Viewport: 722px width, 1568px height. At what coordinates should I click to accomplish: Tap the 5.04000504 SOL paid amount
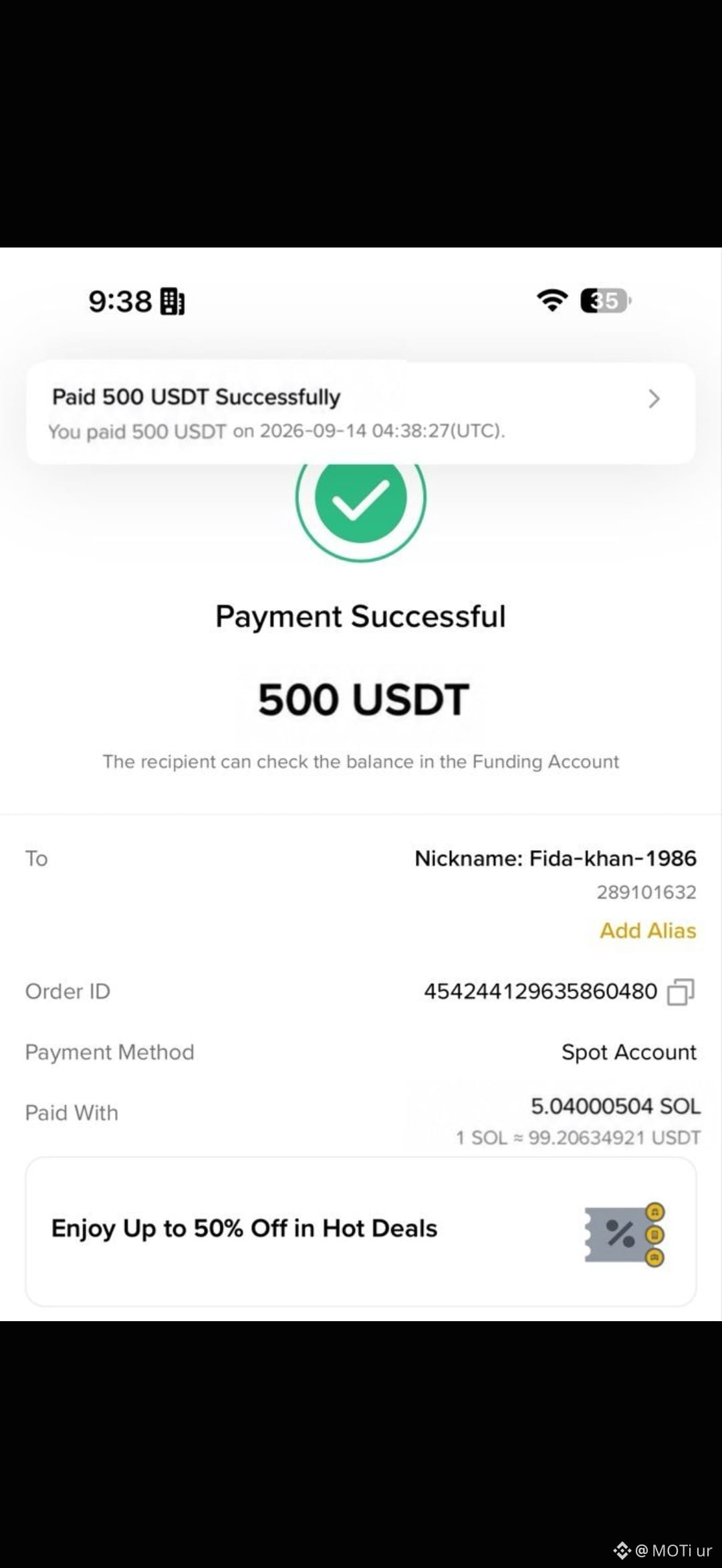616,1106
